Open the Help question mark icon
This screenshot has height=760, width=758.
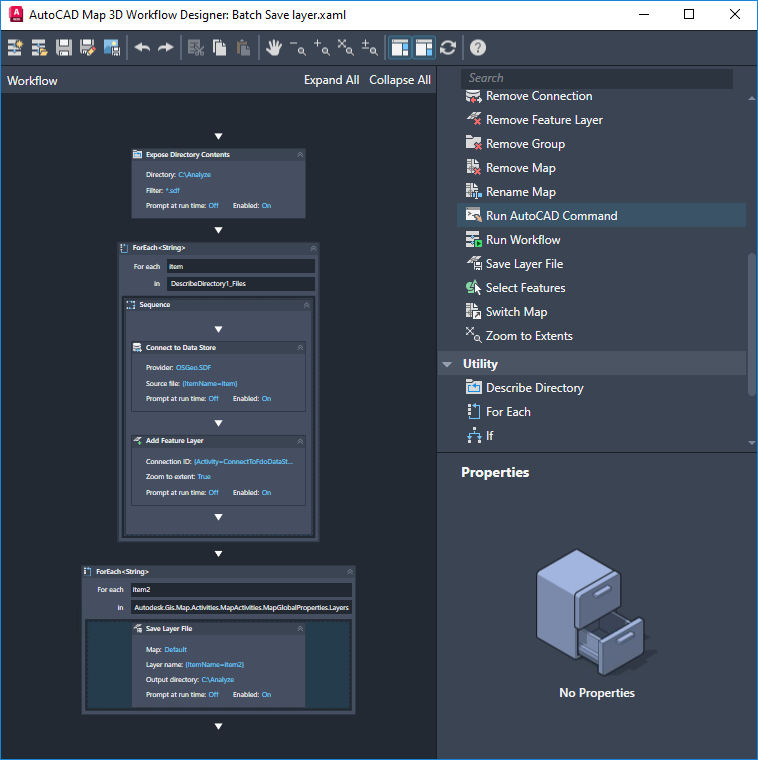point(478,48)
